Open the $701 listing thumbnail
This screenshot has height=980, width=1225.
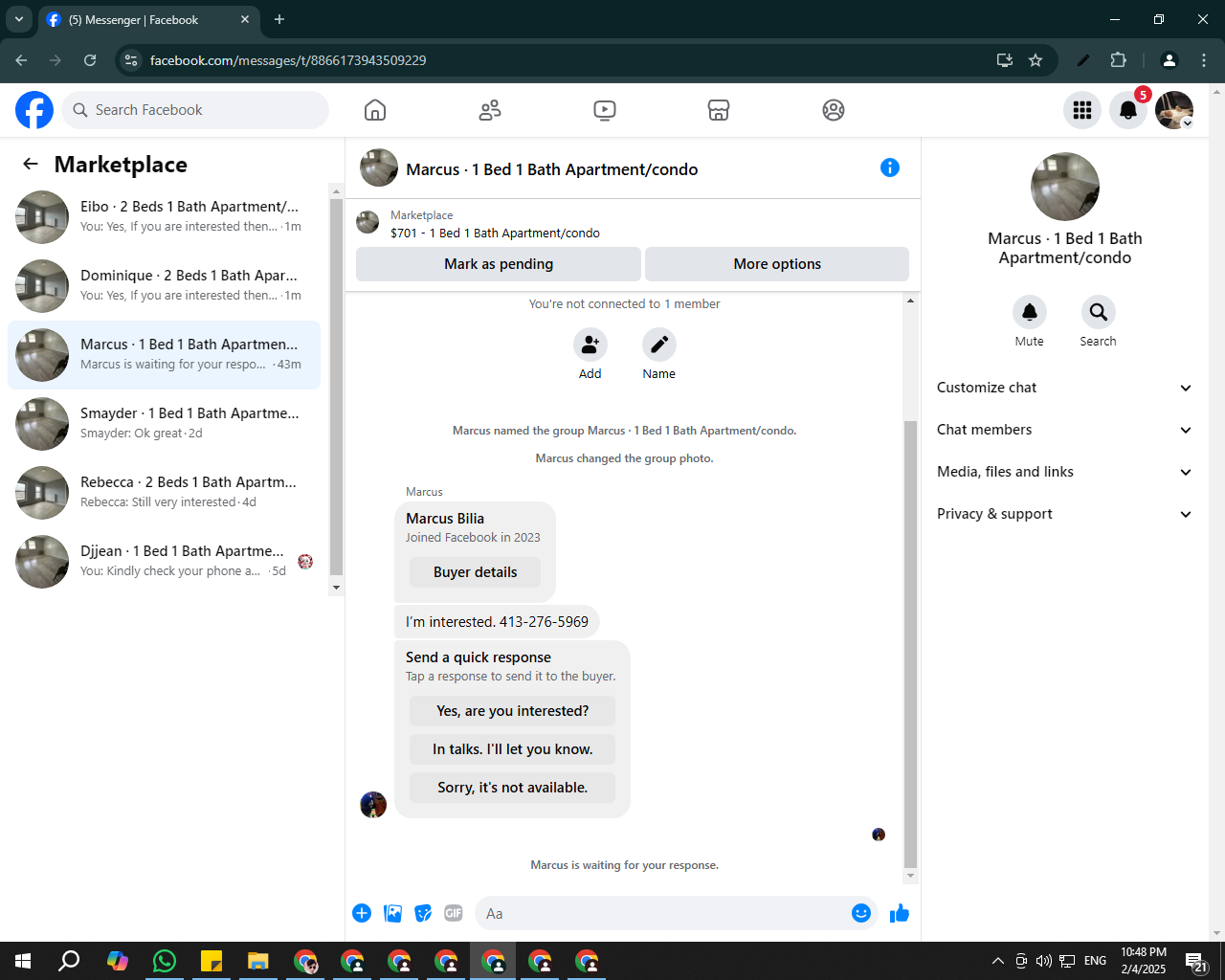[x=367, y=223]
